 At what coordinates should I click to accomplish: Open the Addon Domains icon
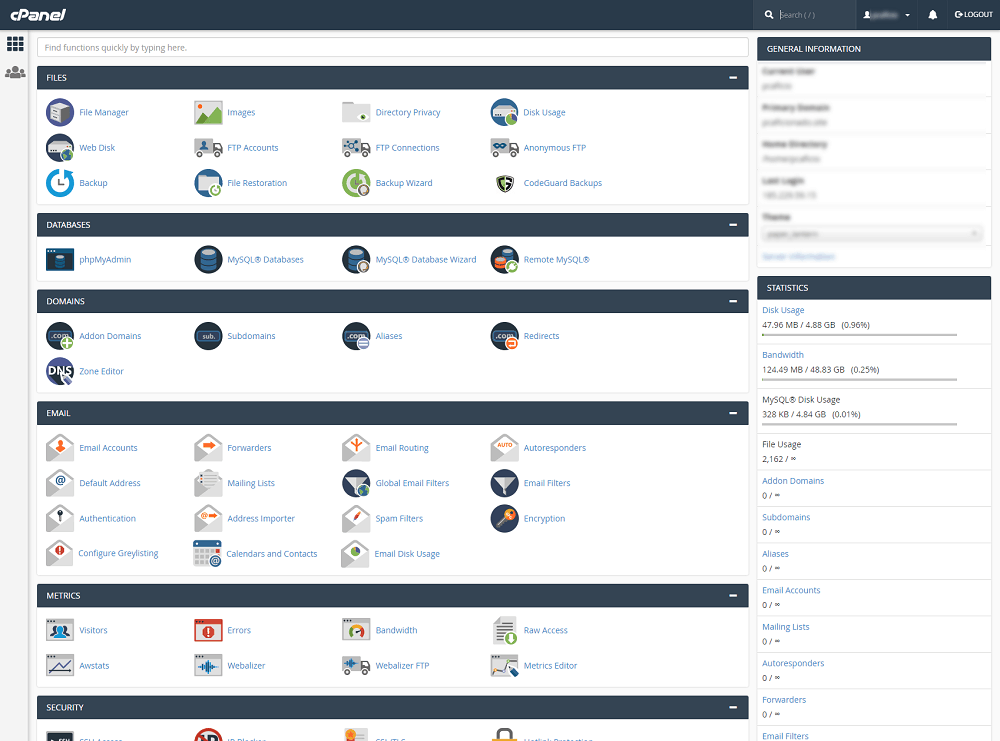(x=60, y=336)
